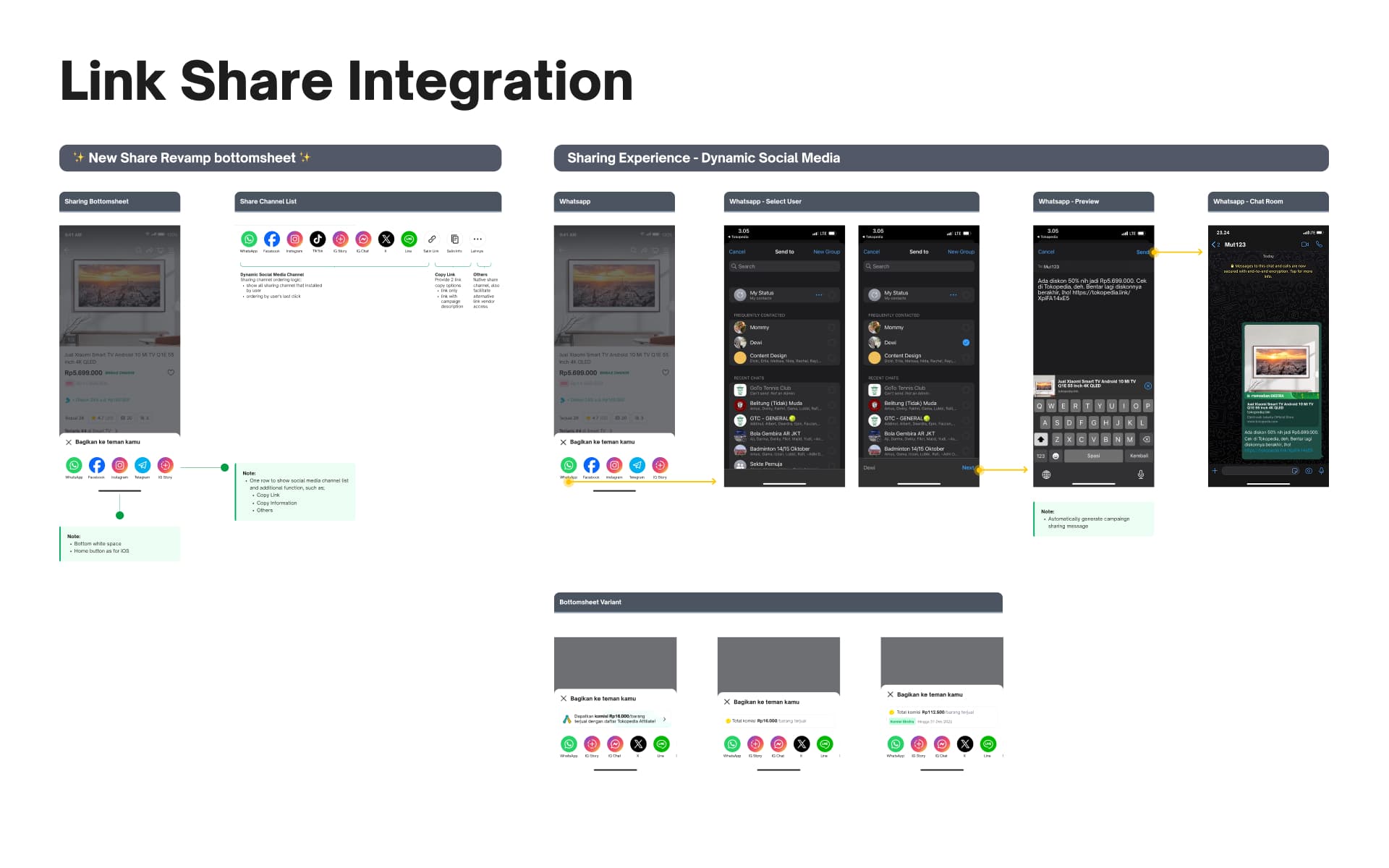Viewport: 1389px width, 868px height.
Task: Close the Rp112.500 commission variant bottomsheet
Action: 891,694
